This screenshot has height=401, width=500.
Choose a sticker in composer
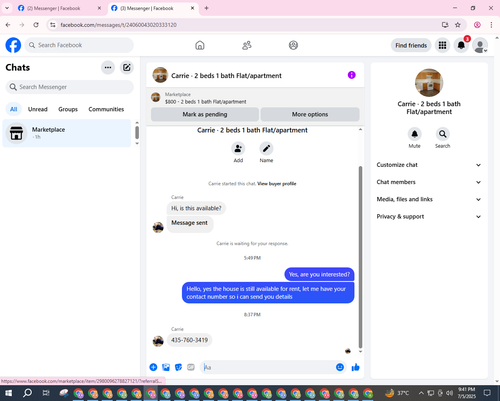click(178, 367)
